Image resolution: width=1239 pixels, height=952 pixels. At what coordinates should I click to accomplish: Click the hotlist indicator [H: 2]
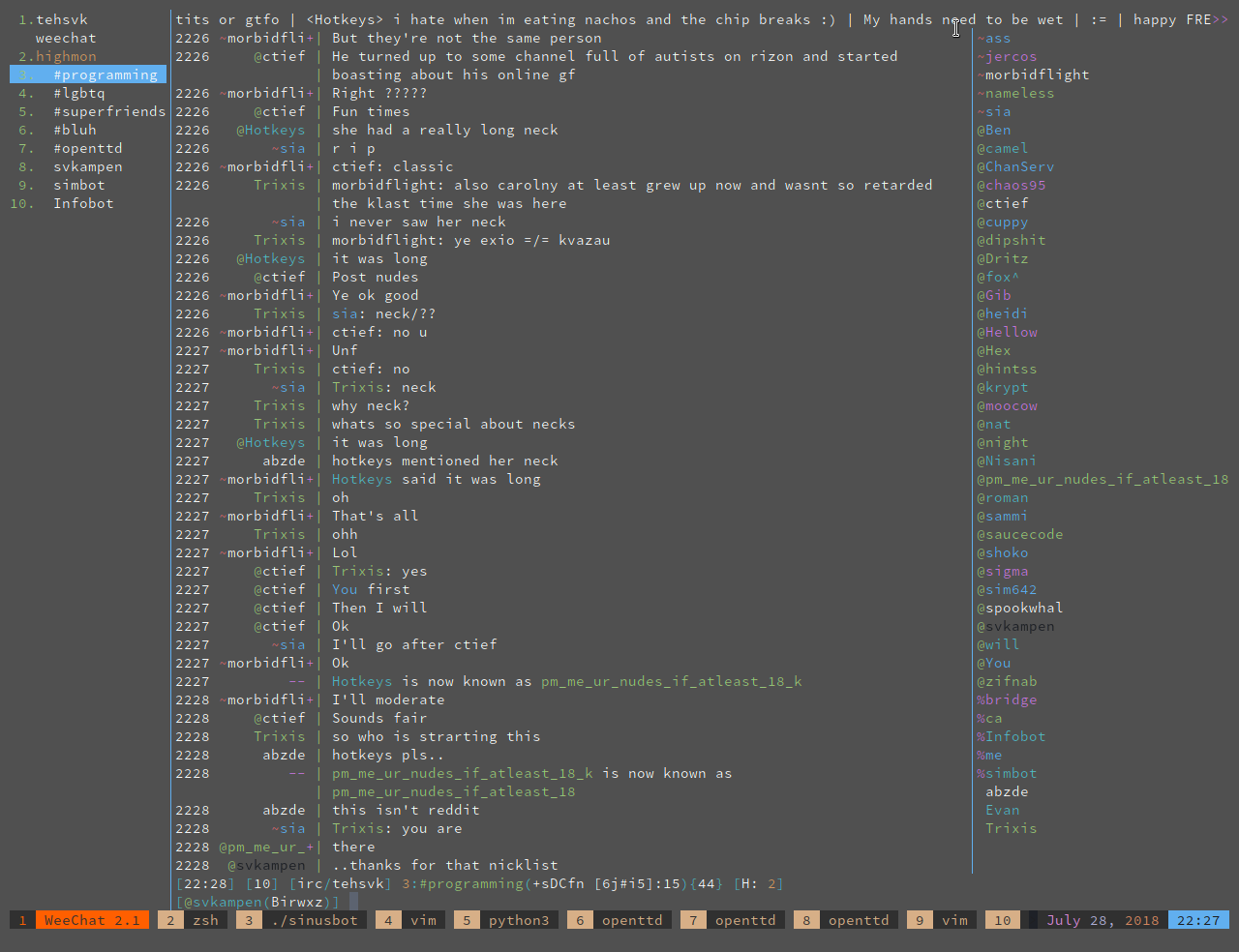coord(758,883)
